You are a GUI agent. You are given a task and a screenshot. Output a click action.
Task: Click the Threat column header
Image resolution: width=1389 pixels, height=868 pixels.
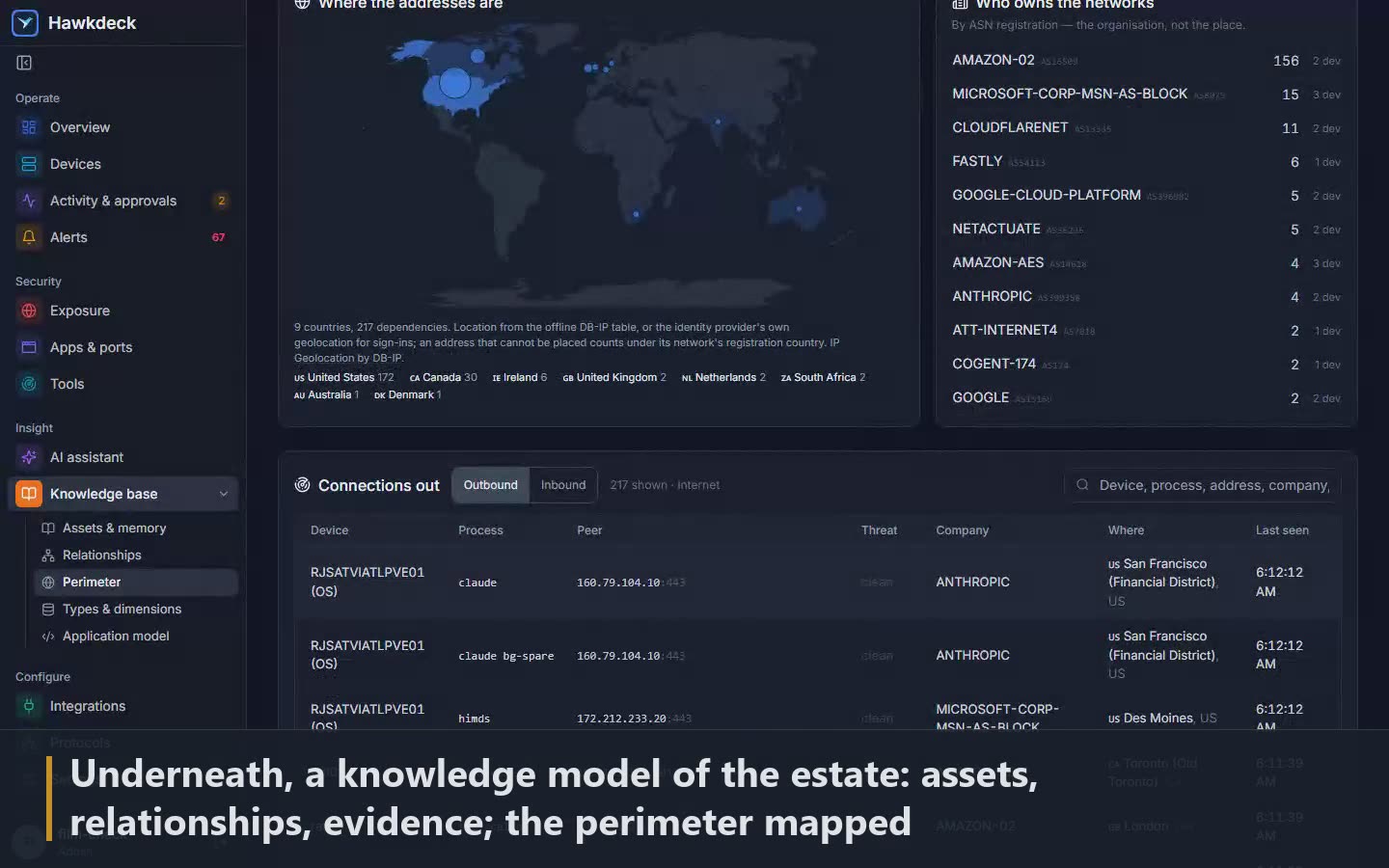tap(879, 530)
